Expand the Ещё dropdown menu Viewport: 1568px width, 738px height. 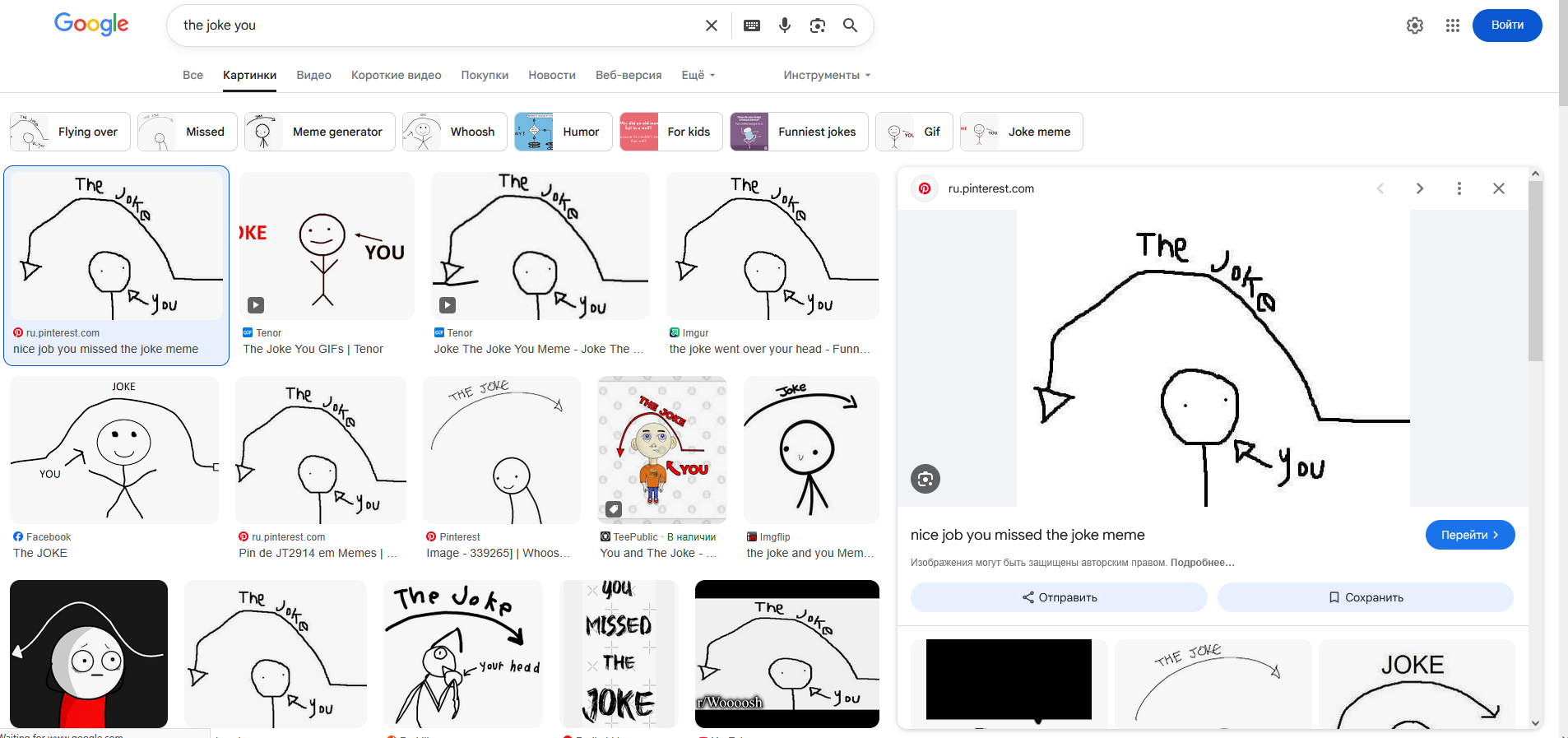pos(698,75)
